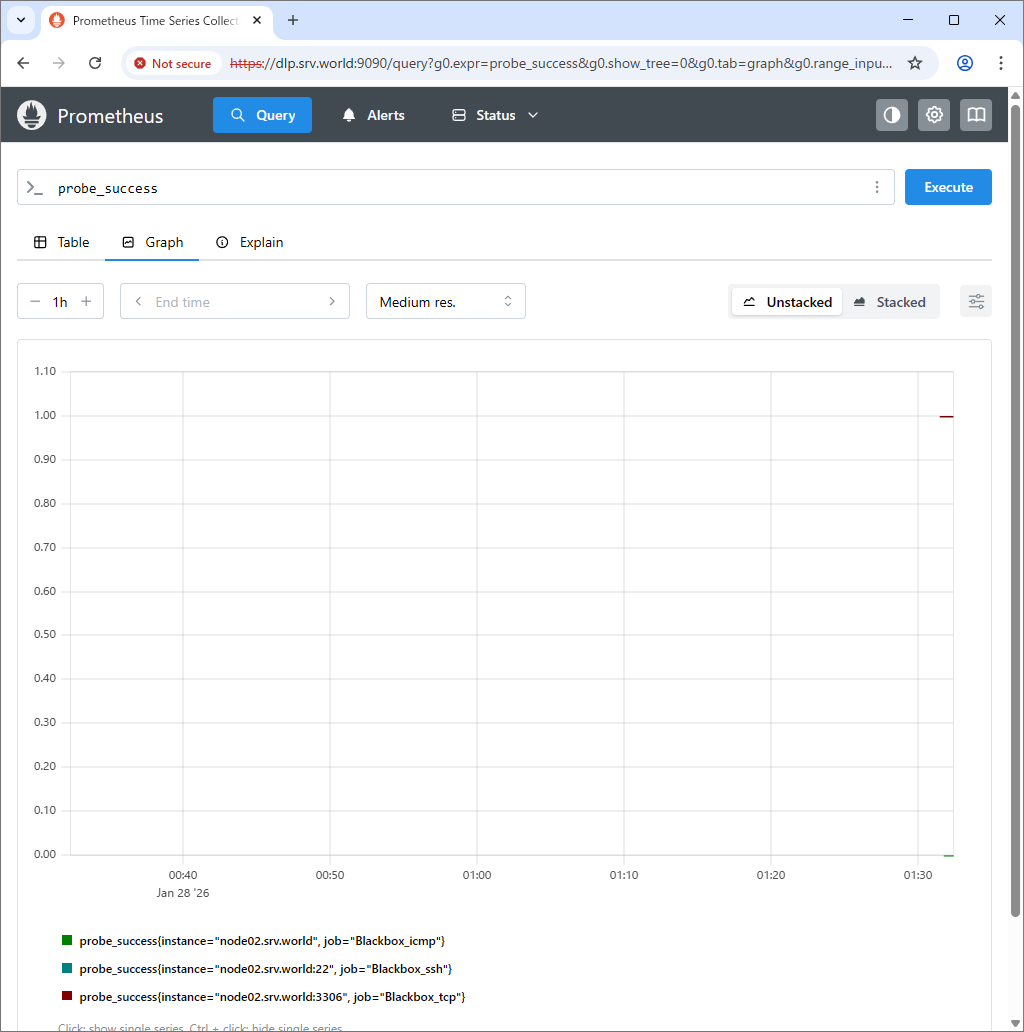The height and width of the screenshot is (1032, 1024).
Task: Click the dark red Blackbox_tcp series swatch
Action: click(67, 996)
